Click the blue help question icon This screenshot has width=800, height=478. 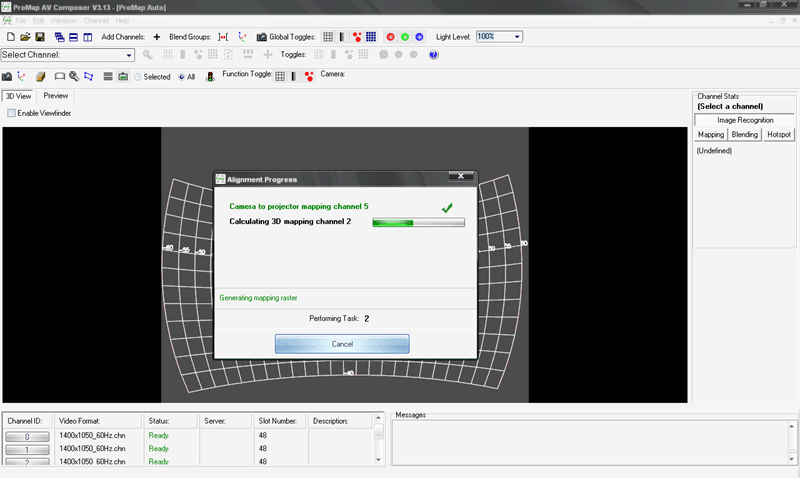[x=433, y=55]
